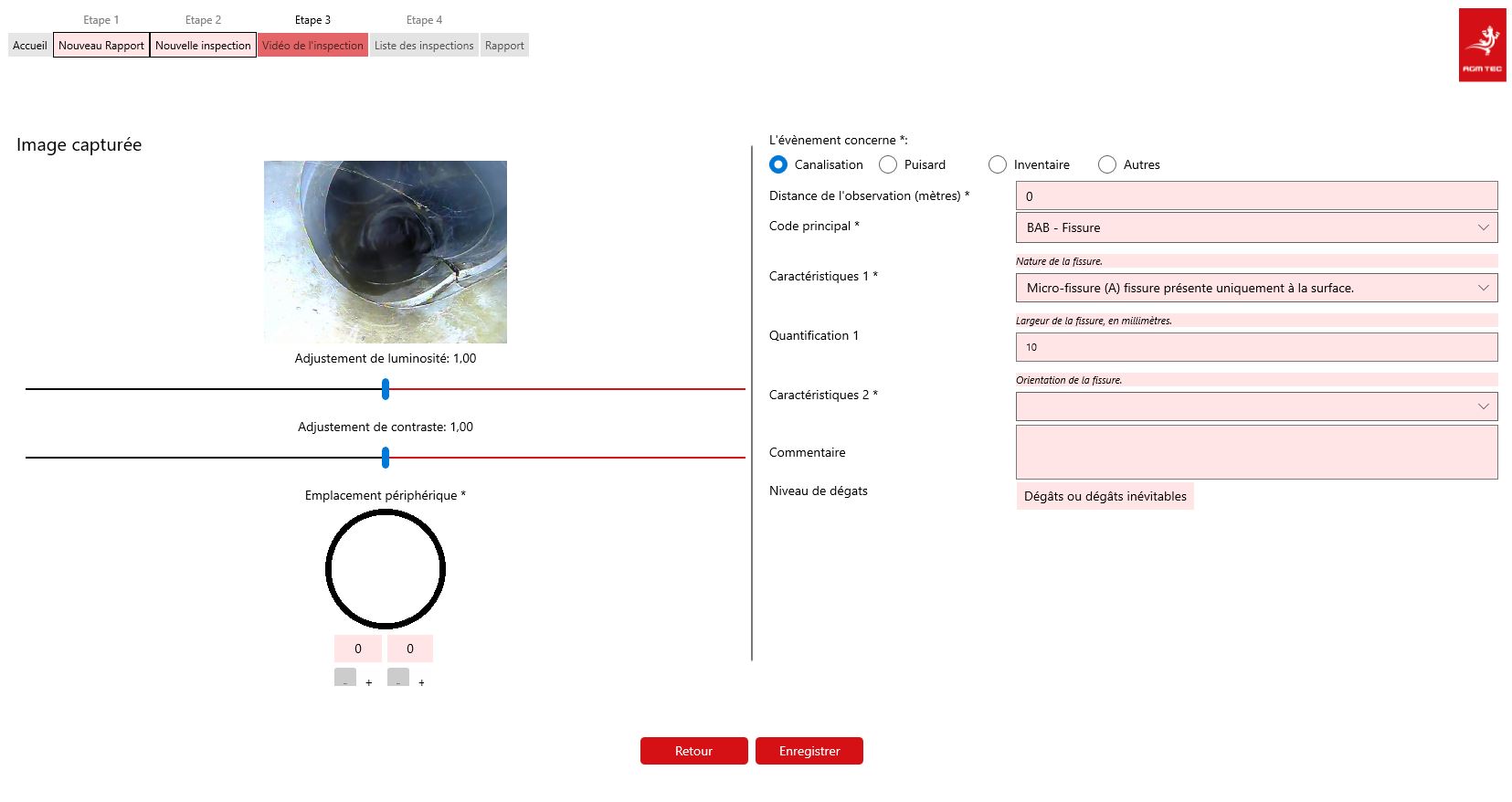Open the Code principal dropdown

coord(1256,227)
